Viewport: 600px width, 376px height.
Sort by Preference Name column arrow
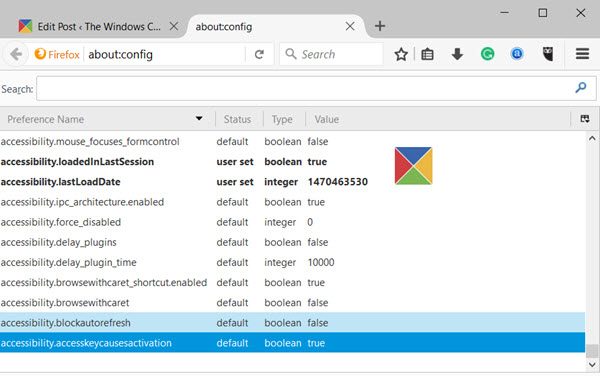point(199,119)
